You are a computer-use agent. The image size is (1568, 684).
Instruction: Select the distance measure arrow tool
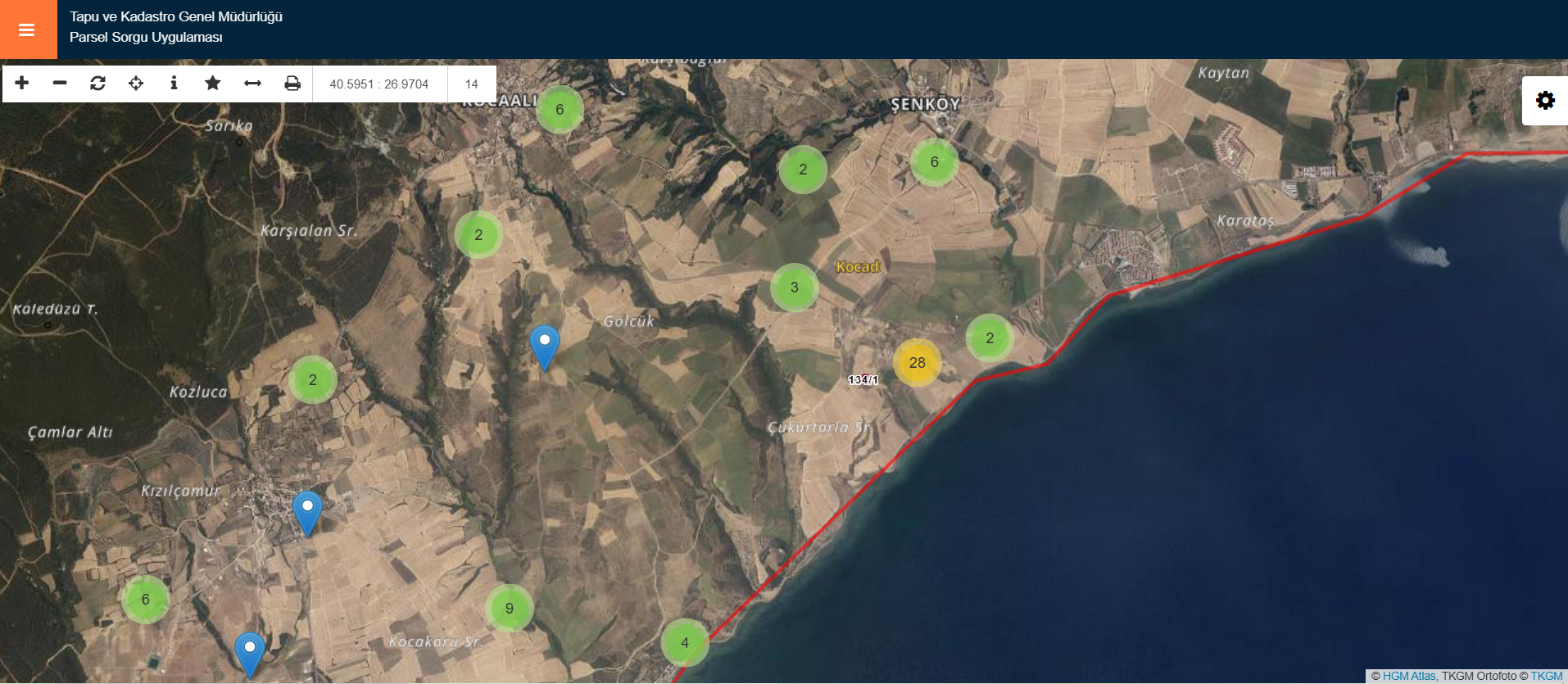tap(252, 83)
